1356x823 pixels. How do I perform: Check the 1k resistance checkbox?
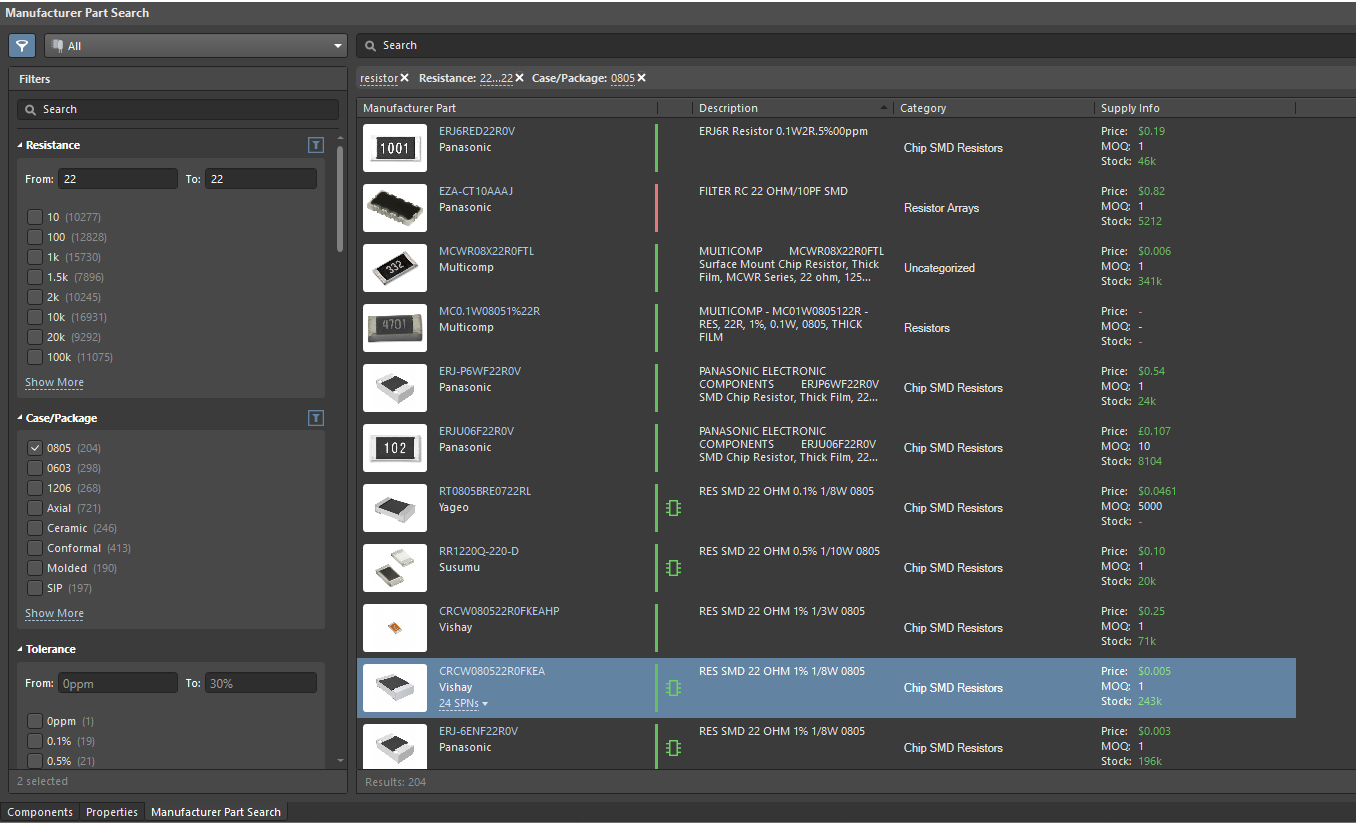coord(35,257)
